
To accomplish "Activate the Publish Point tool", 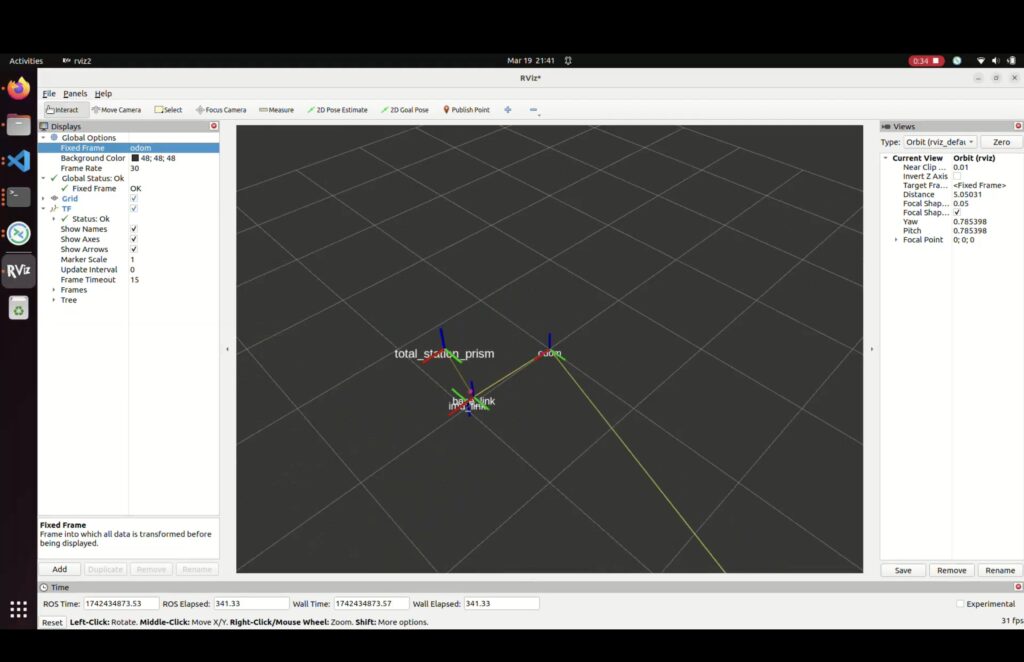I will (466, 110).
